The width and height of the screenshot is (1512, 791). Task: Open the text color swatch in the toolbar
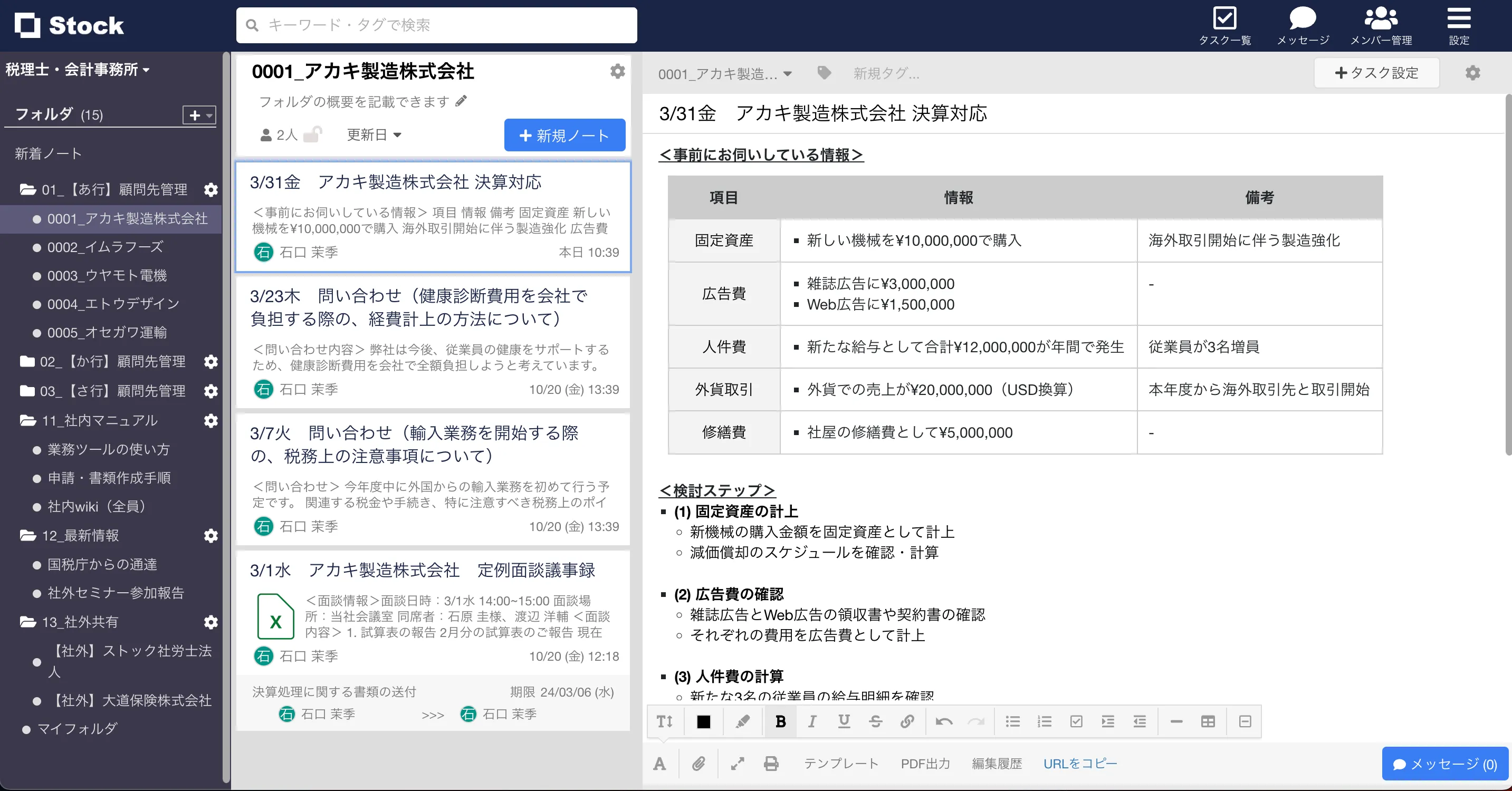click(703, 722)
